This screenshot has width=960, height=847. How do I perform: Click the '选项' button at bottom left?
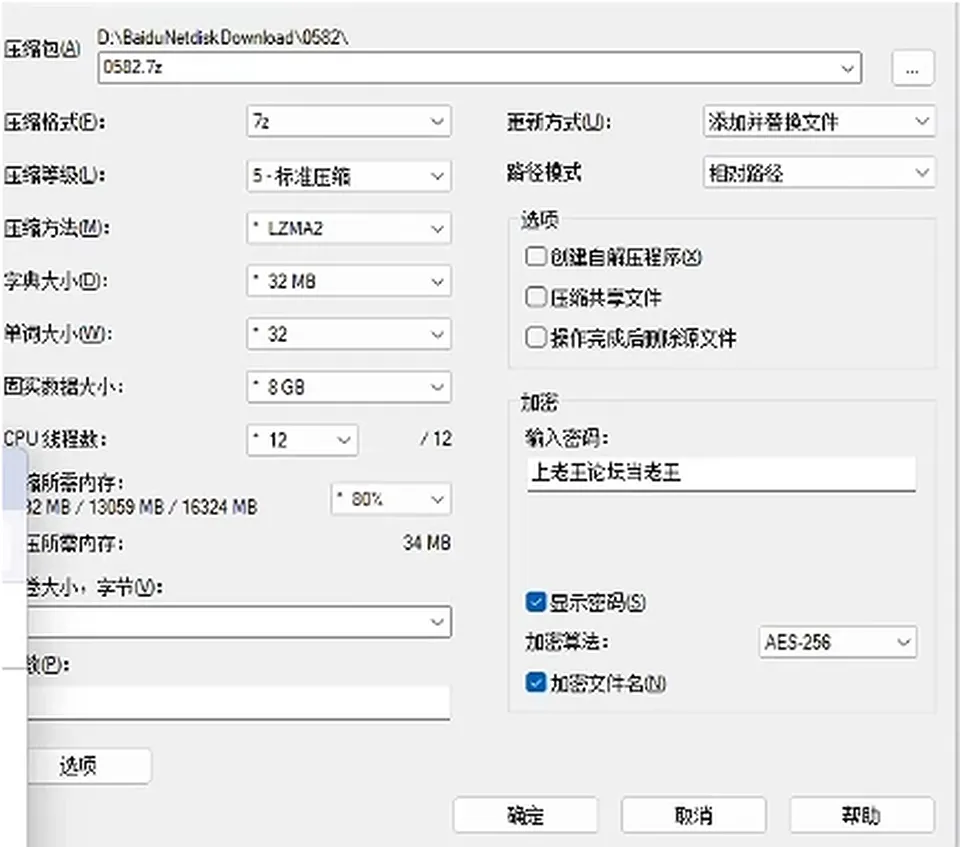click(x=89, y=766)
